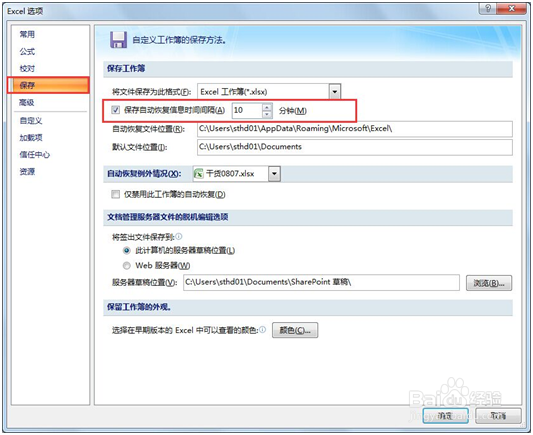Open the 干货0807.xlsx workbook dropdown

pyautogui.click(x=274, y=174)
